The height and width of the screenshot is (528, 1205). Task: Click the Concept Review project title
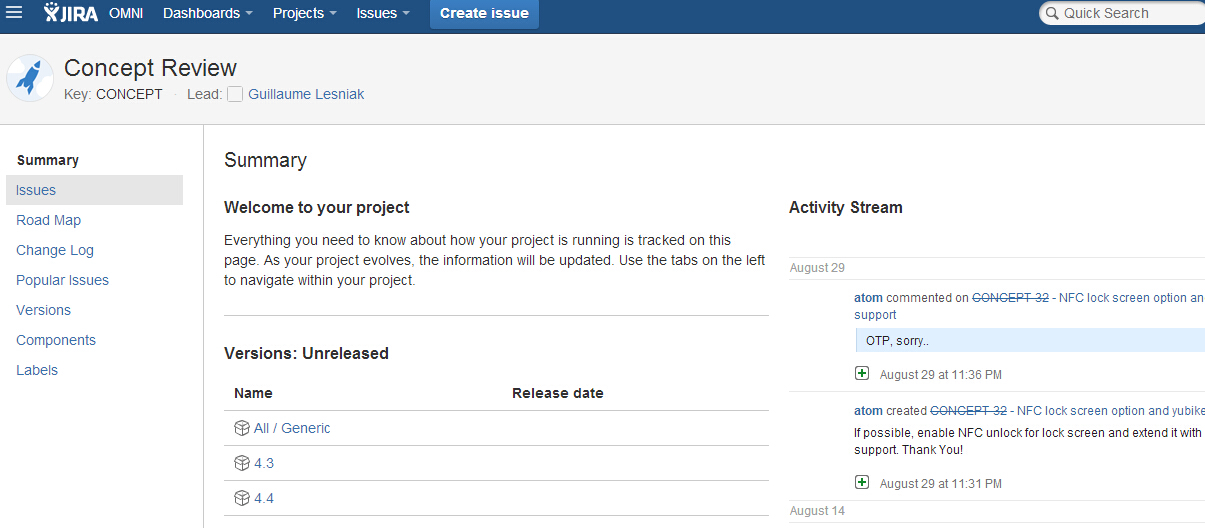150,68
